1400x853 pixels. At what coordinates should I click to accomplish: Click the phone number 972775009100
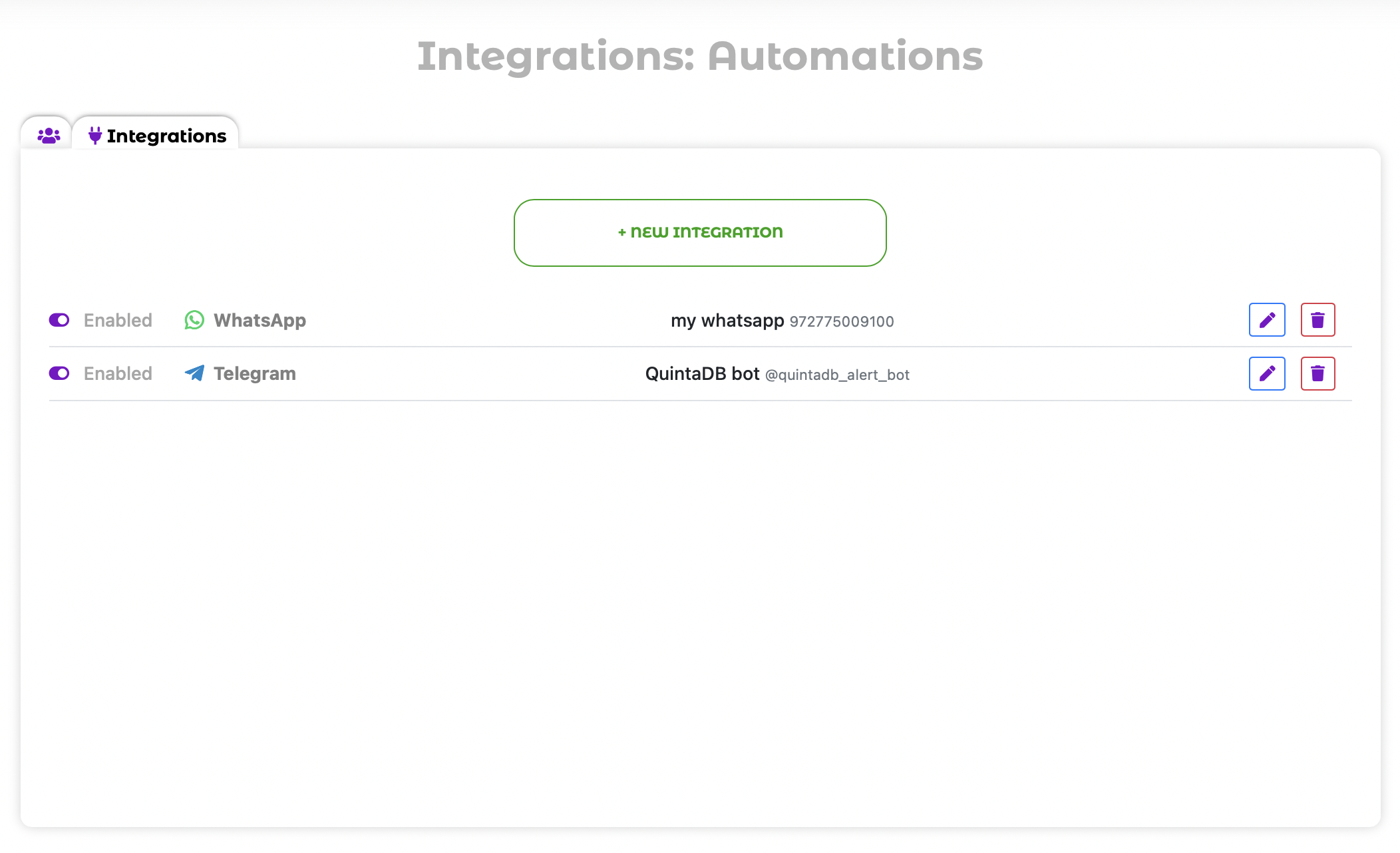[842, 322]
